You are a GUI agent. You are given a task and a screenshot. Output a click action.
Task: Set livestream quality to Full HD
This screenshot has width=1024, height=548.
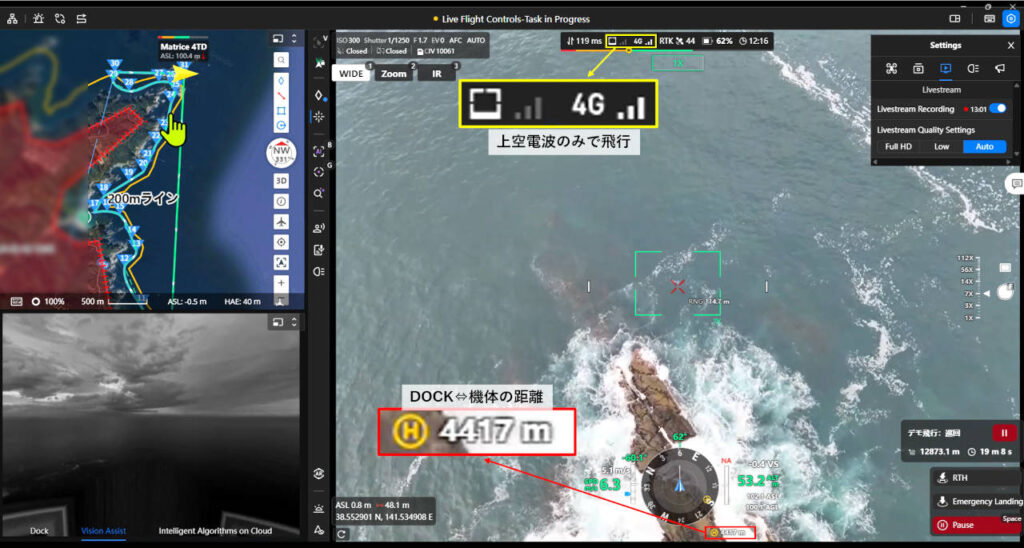point(898,146)
